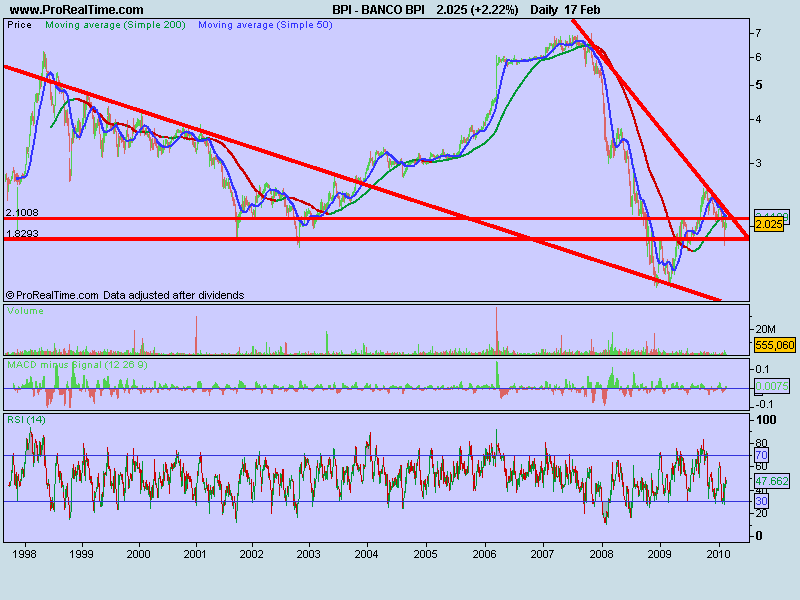800x600 pixels.
Task: Click the 100 RSI axis label
Action: tap(766, 420)
